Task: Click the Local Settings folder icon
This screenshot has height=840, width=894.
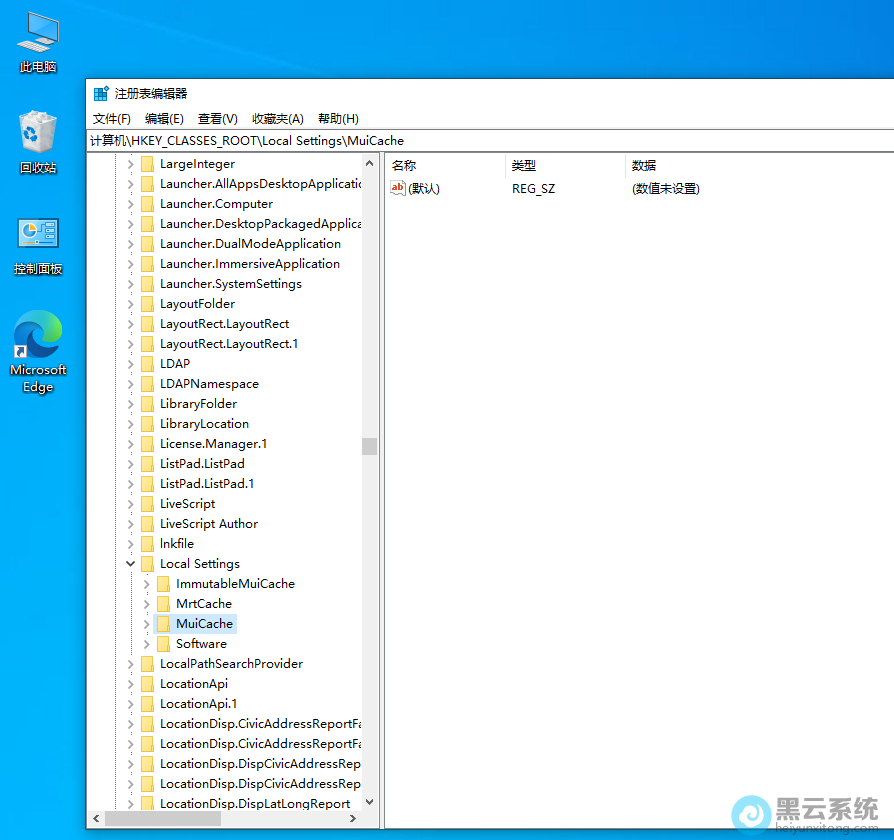Action: [x=147, y=564]
